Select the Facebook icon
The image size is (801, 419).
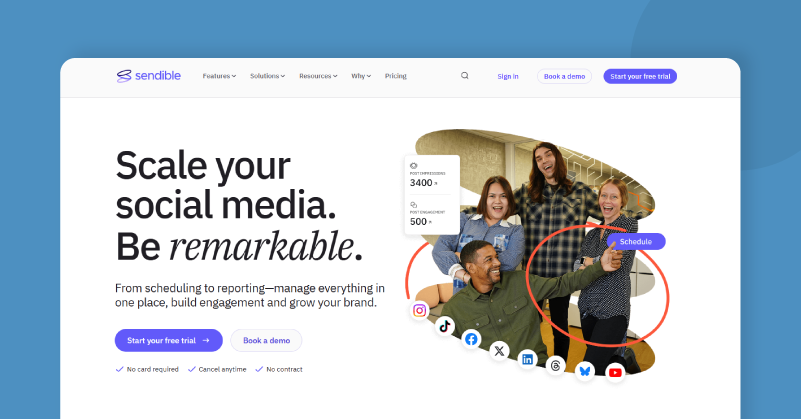pyautogui.click(x=472, y=339)
